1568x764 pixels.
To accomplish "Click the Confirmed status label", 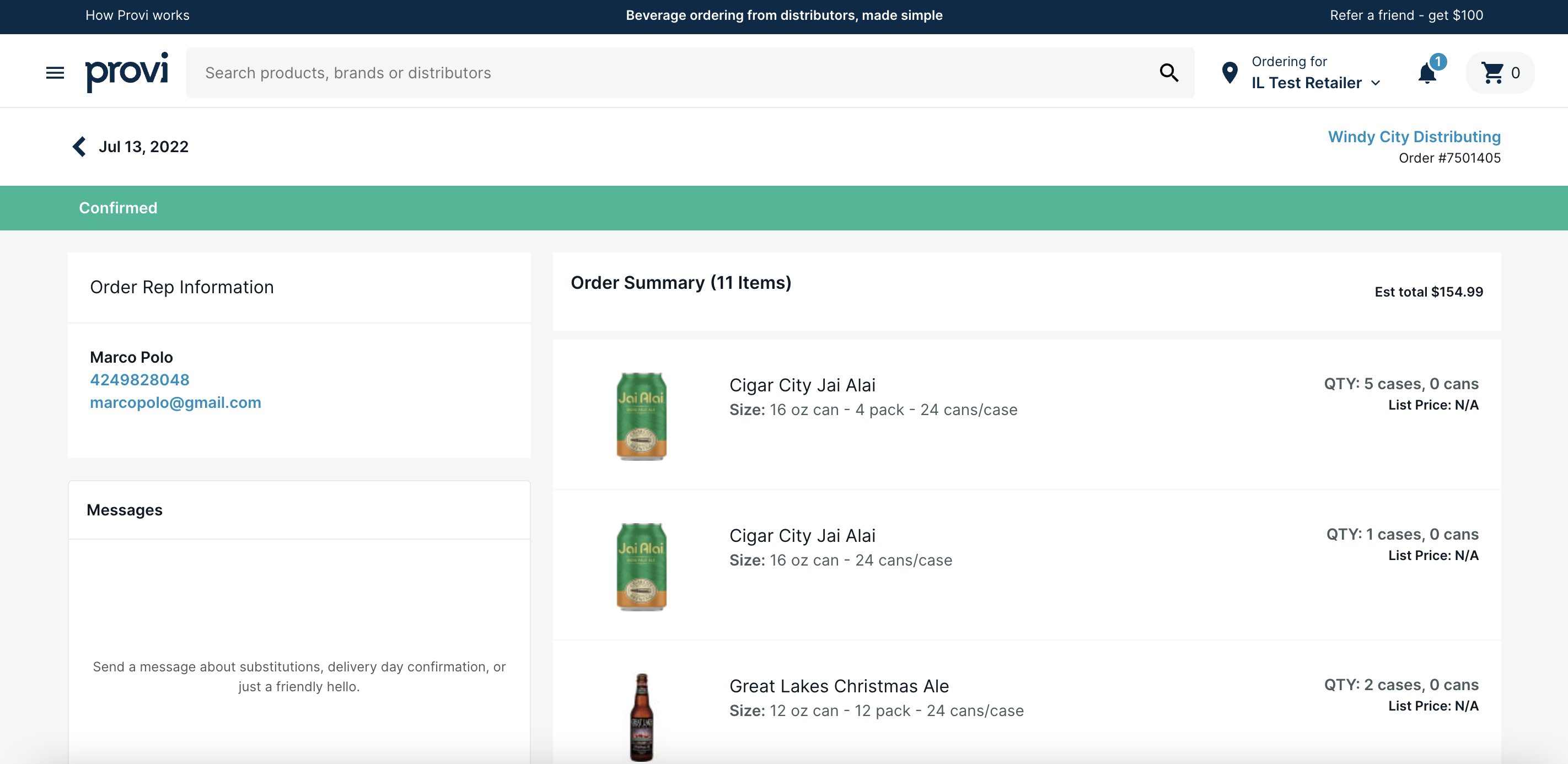I will click(118, 208).
